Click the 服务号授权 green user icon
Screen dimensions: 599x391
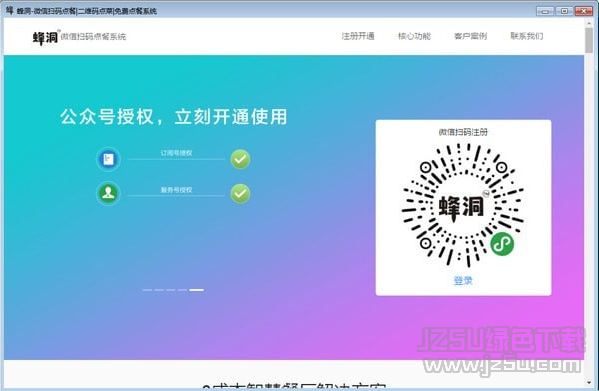pos(108,193)
